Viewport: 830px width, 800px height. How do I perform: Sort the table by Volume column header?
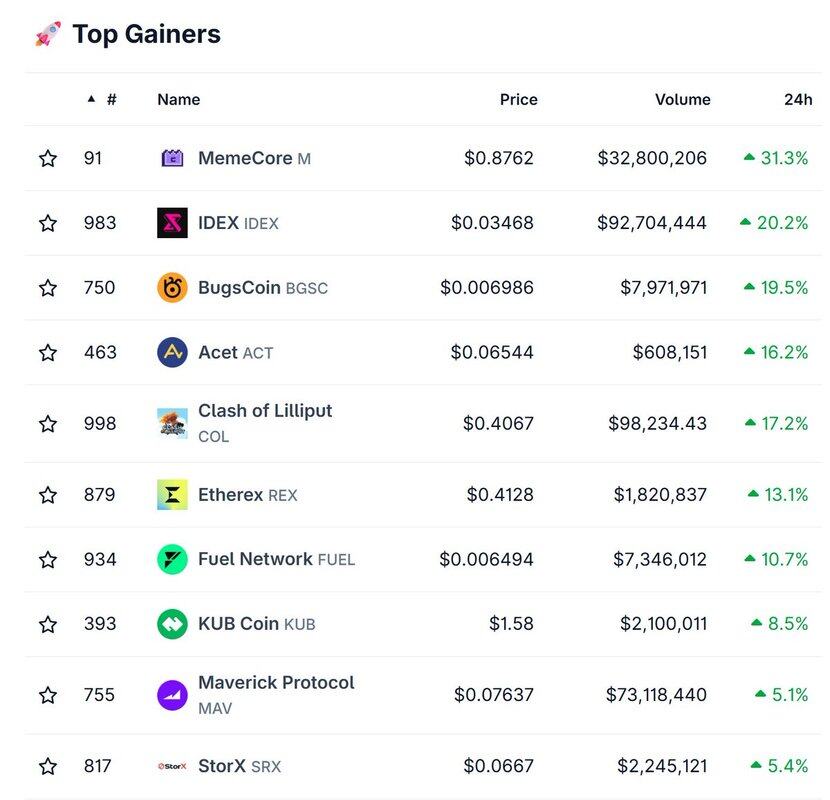[682, 99]
